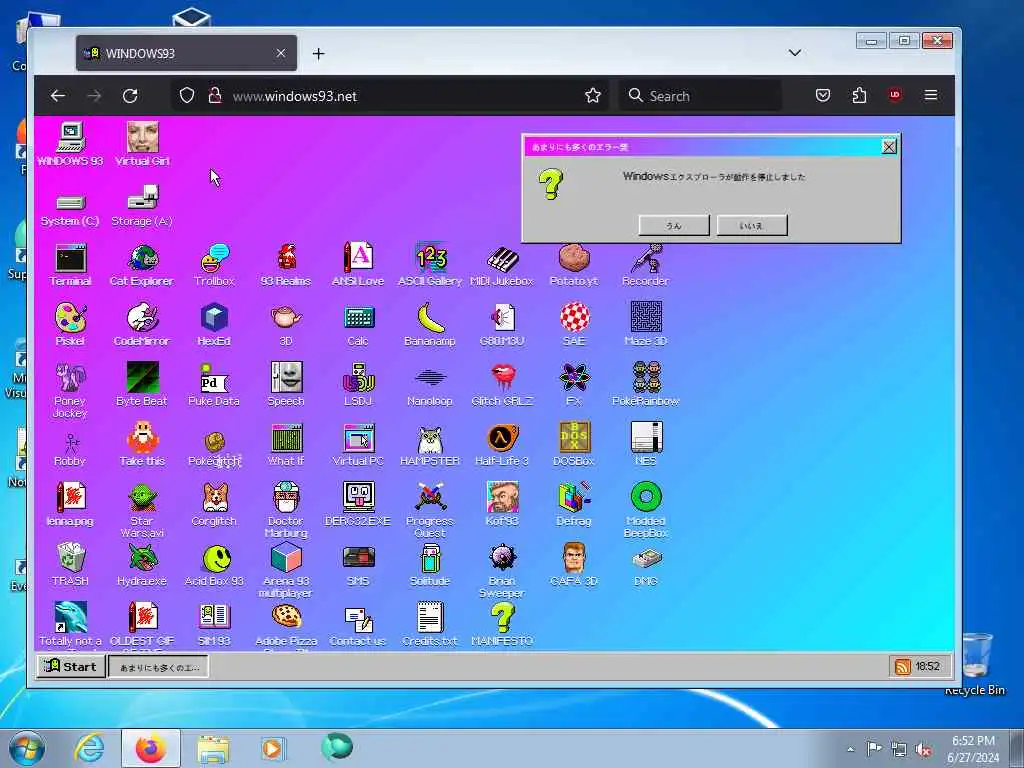The width and height of the screenshot is (1024, 768).
Task: Click the left button in error dialog
Action: [x=674, y=225]
